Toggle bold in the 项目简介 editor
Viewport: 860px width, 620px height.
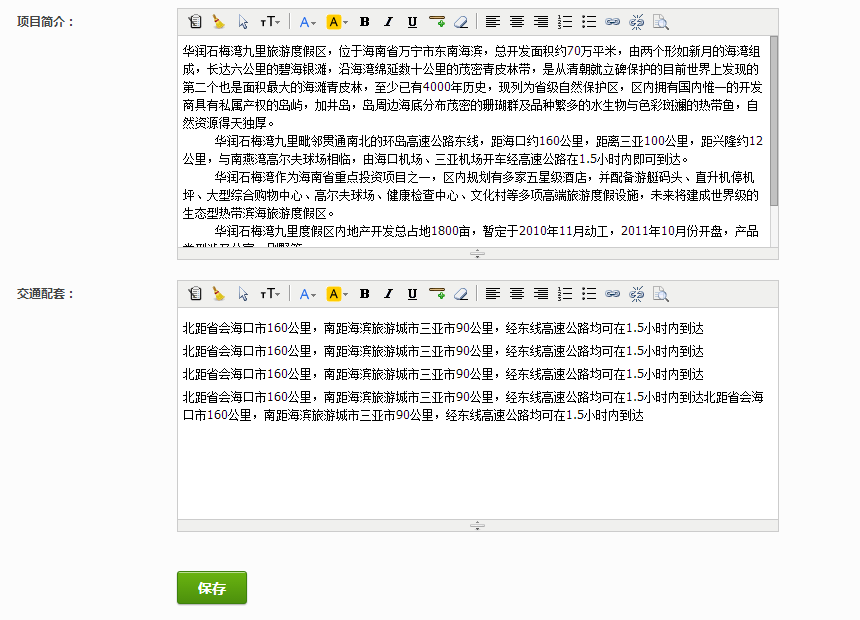(x=364, y=22)
